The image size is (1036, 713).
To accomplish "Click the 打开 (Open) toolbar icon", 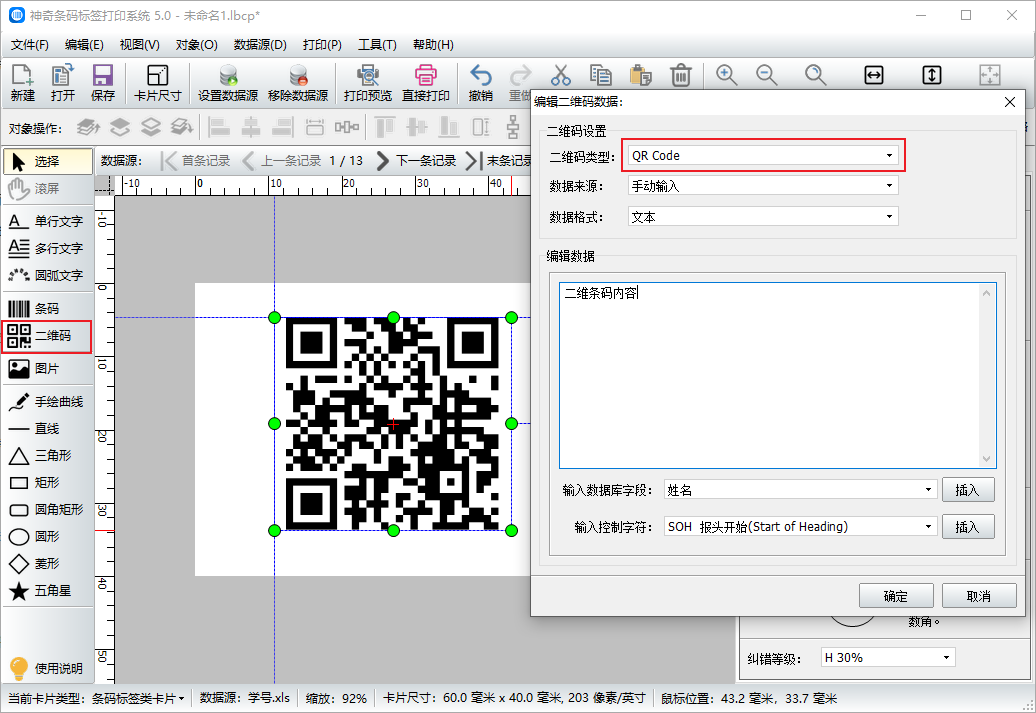I will [63, 83].
